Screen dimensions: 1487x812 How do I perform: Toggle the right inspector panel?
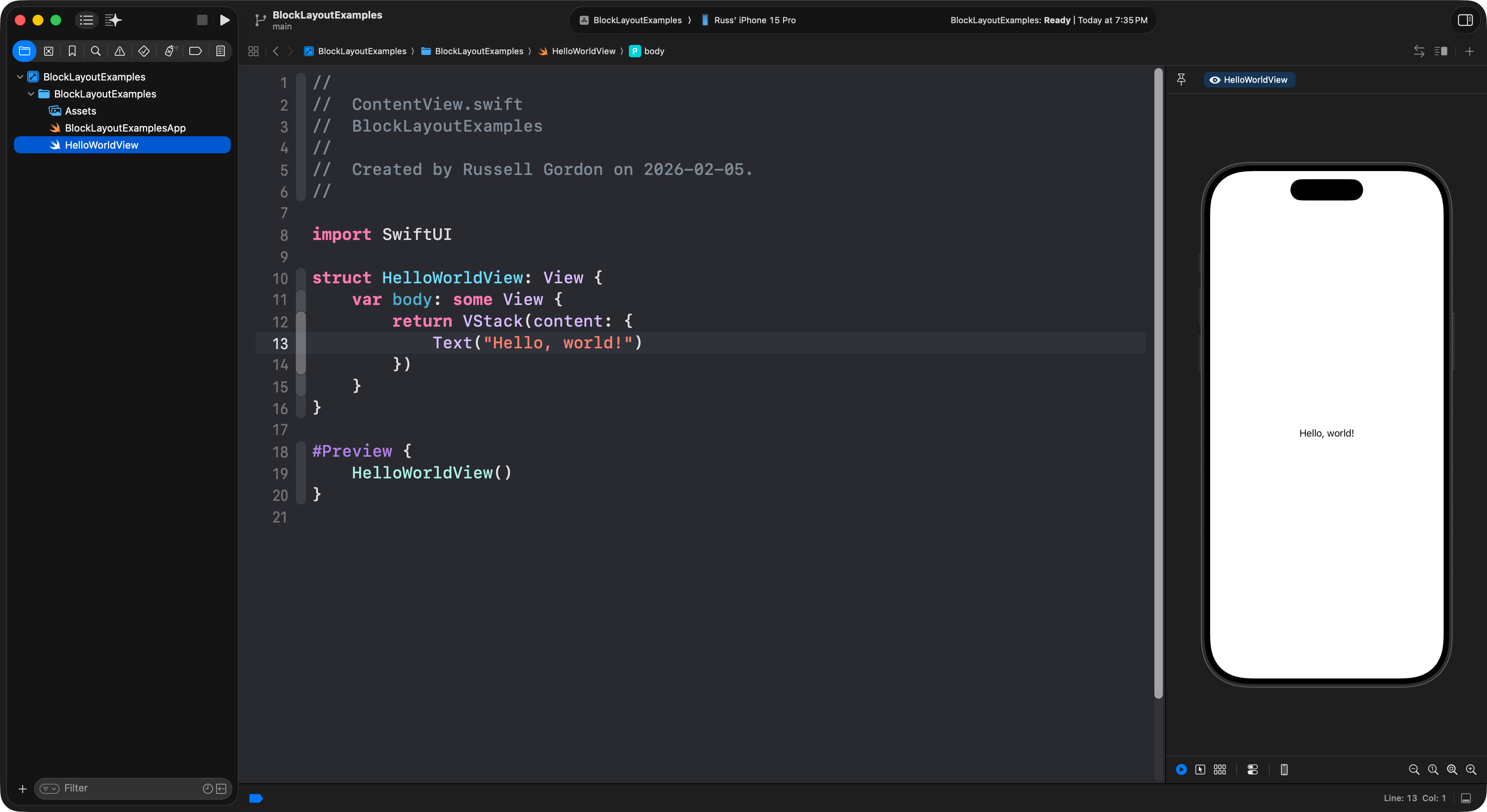coord(1465,20)
